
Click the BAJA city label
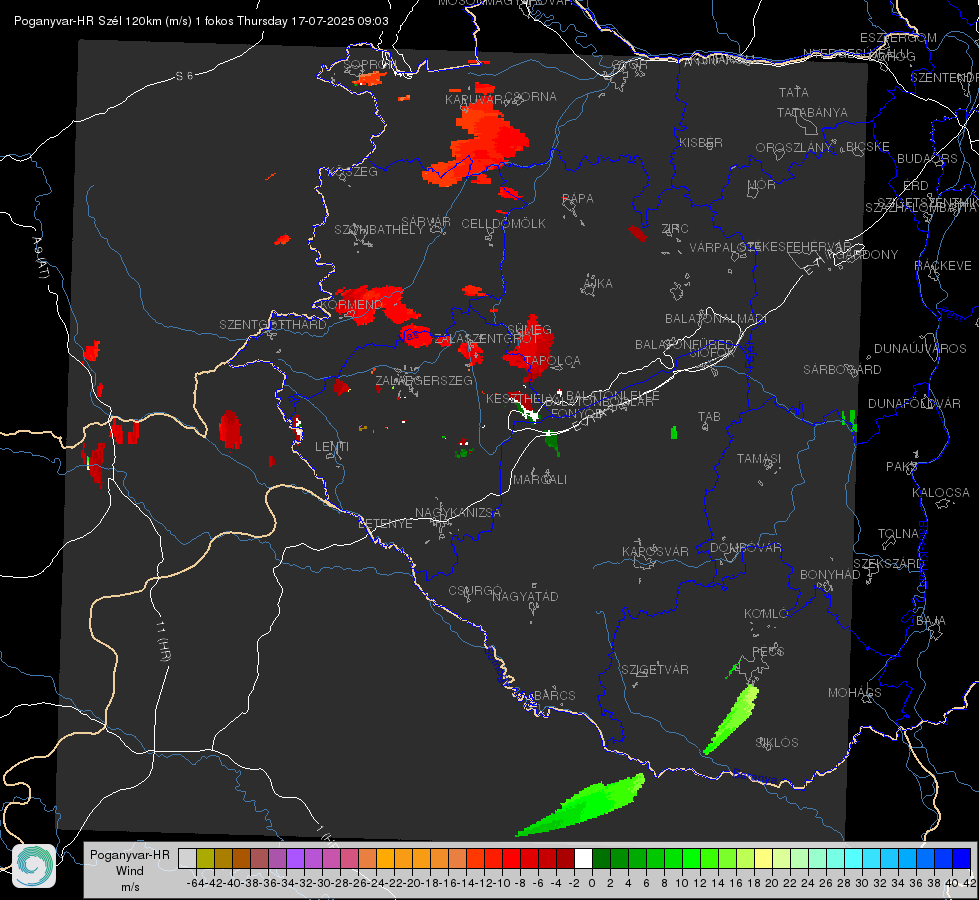931,621
